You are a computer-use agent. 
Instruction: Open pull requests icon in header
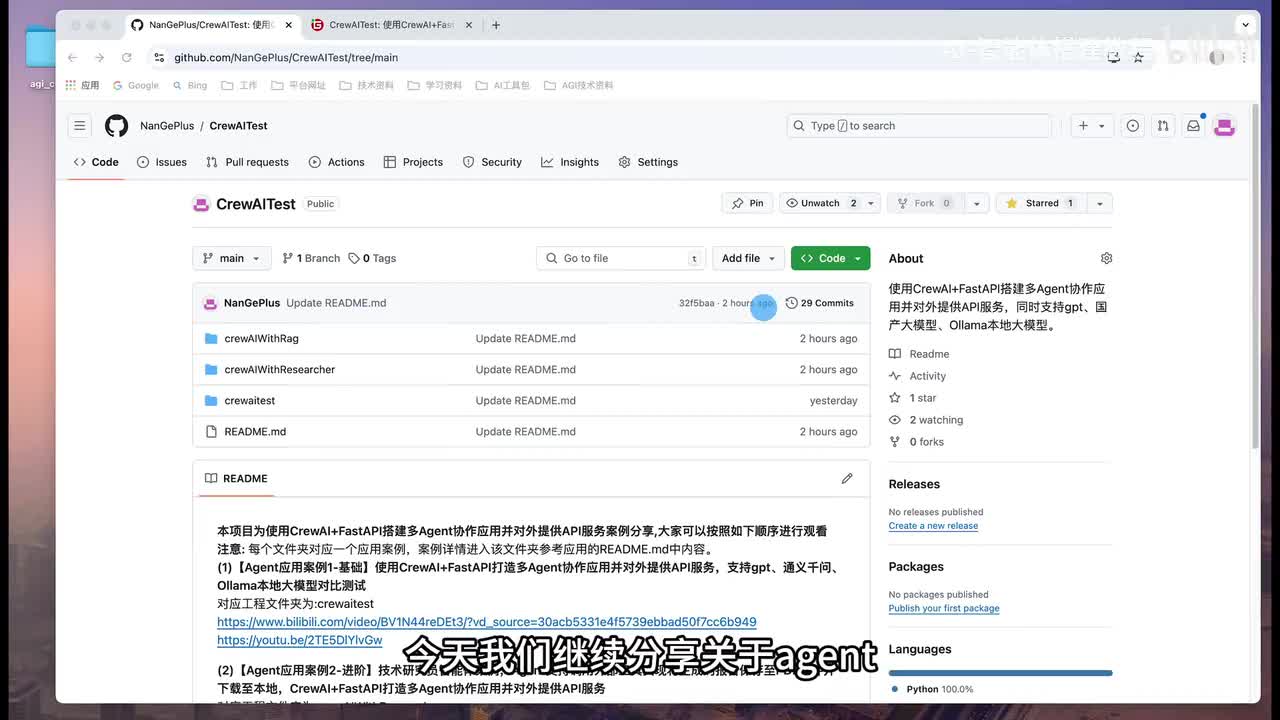[x=1163, y=126]
